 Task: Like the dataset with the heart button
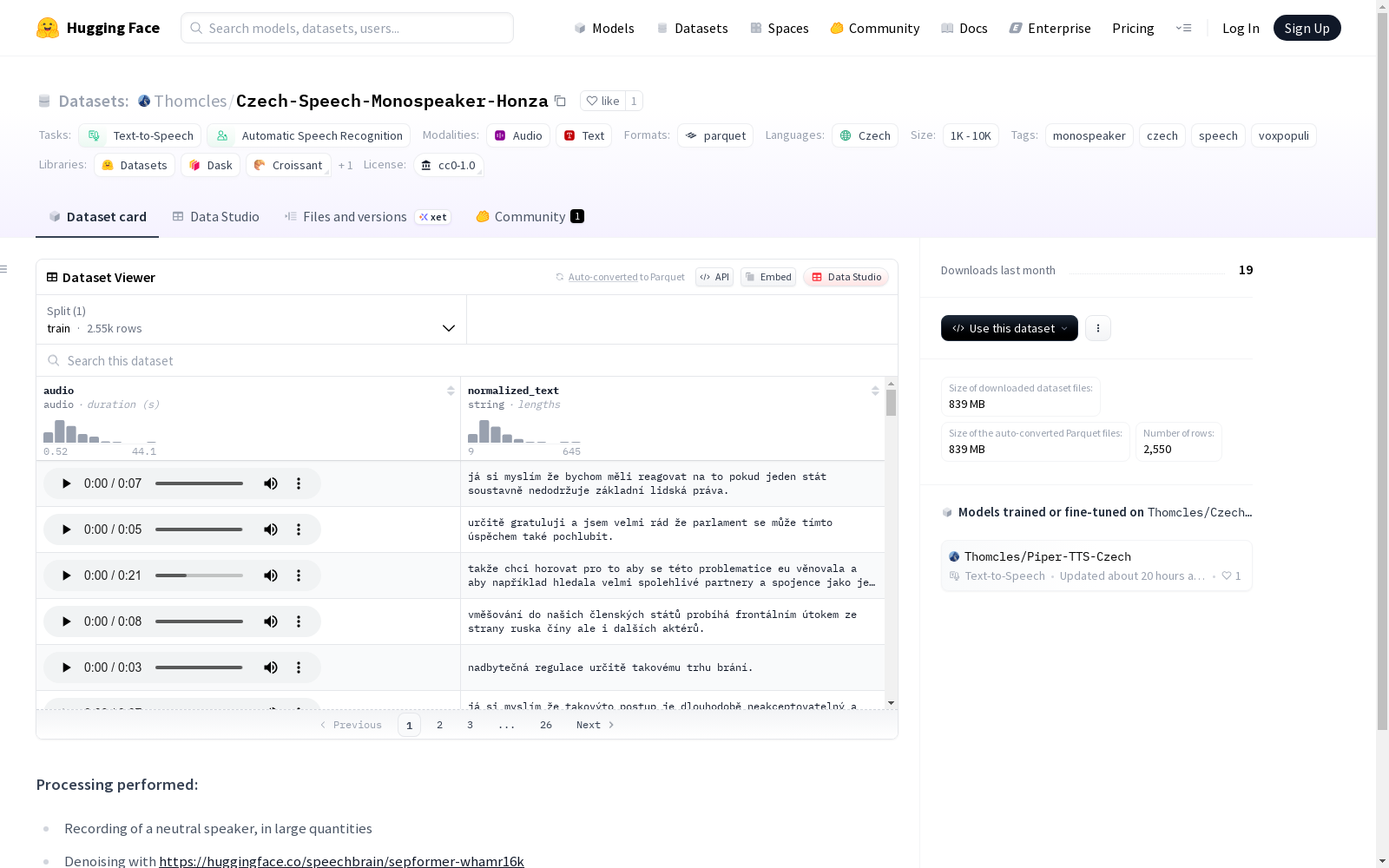[602, 101]
